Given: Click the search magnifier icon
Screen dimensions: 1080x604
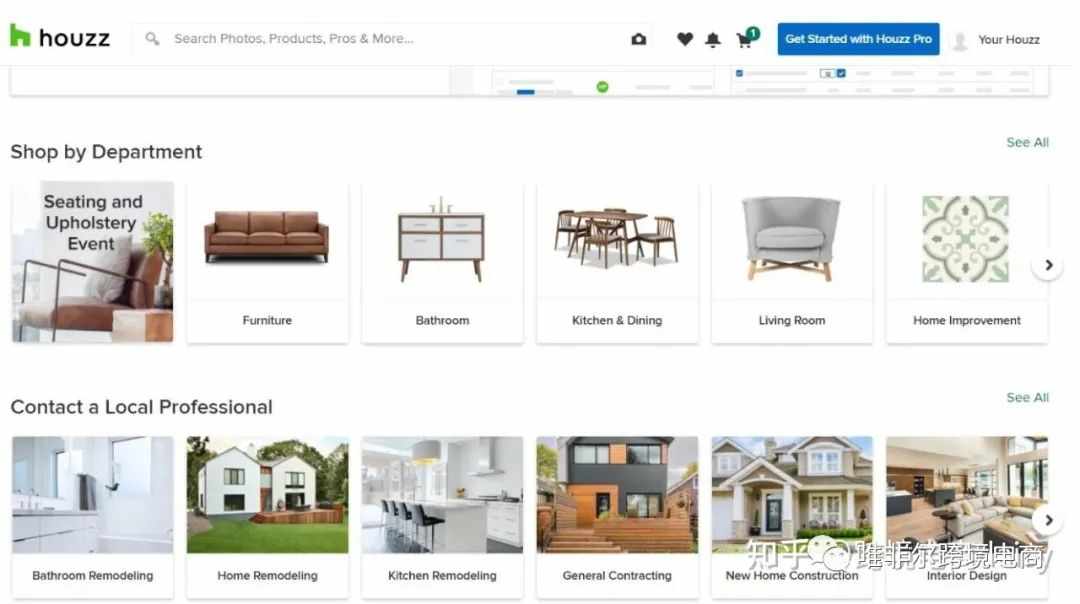Looking at the screenshot, I should pos(152,39).
